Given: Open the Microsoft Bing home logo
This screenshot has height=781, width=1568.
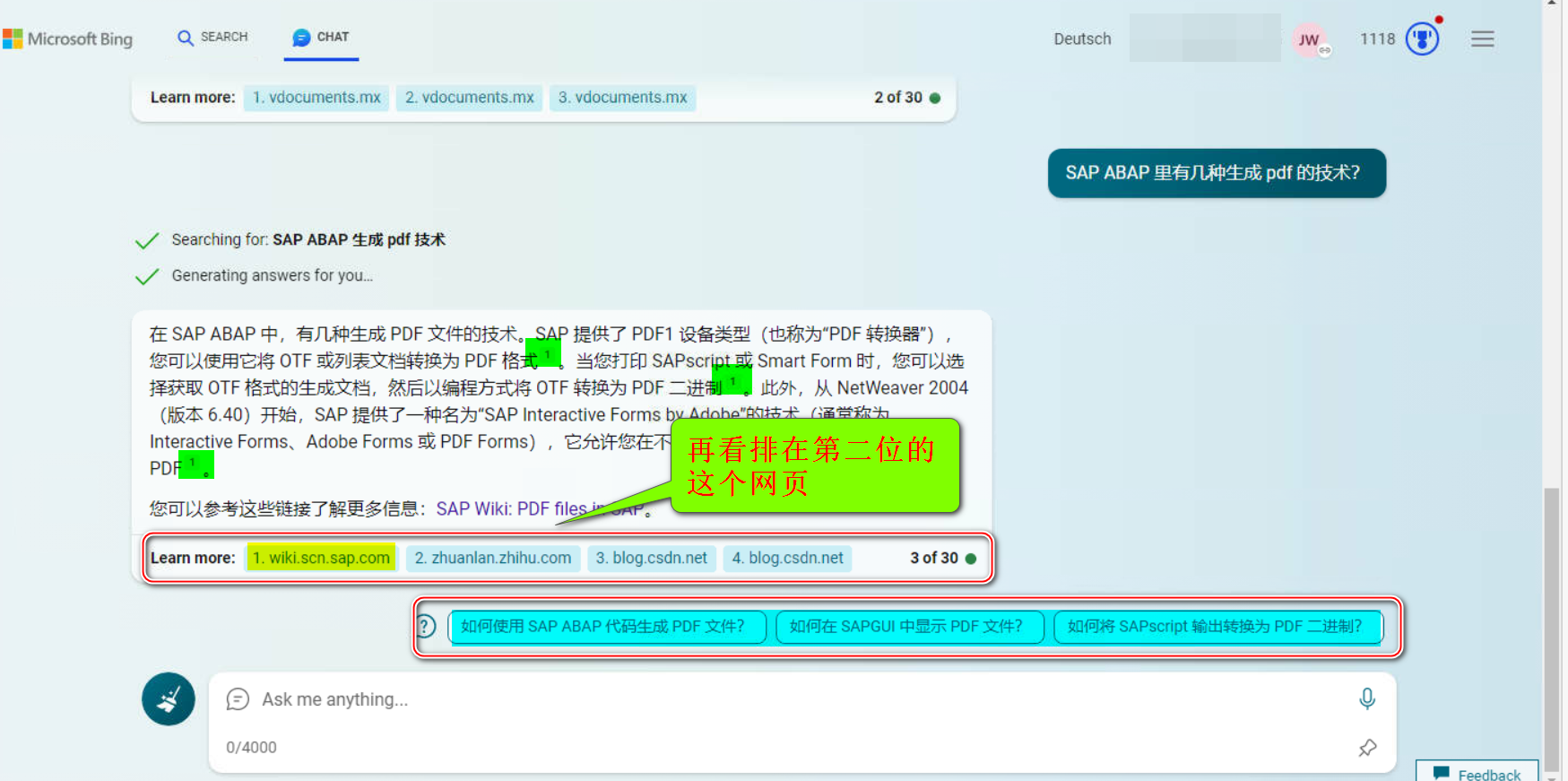Looking at the screenshot, I should tap(68, 39).
